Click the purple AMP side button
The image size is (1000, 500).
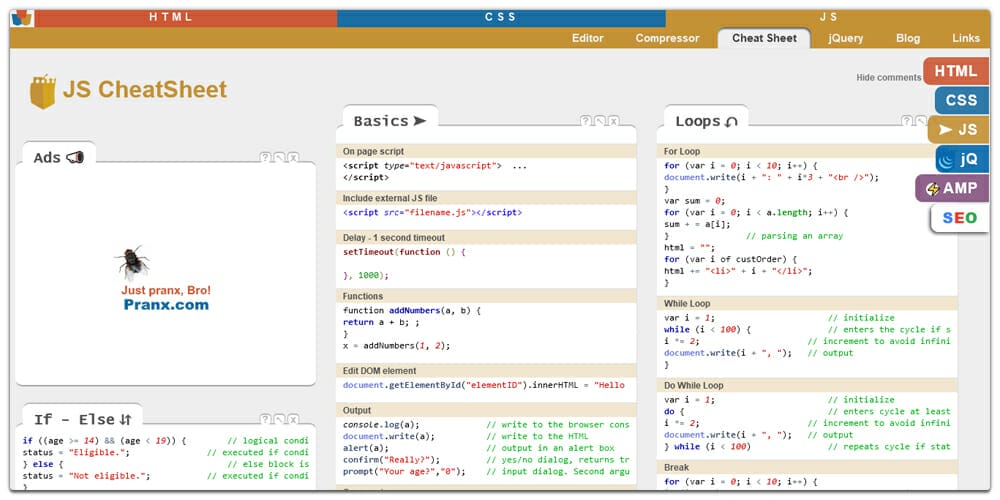tap(952, 189)
